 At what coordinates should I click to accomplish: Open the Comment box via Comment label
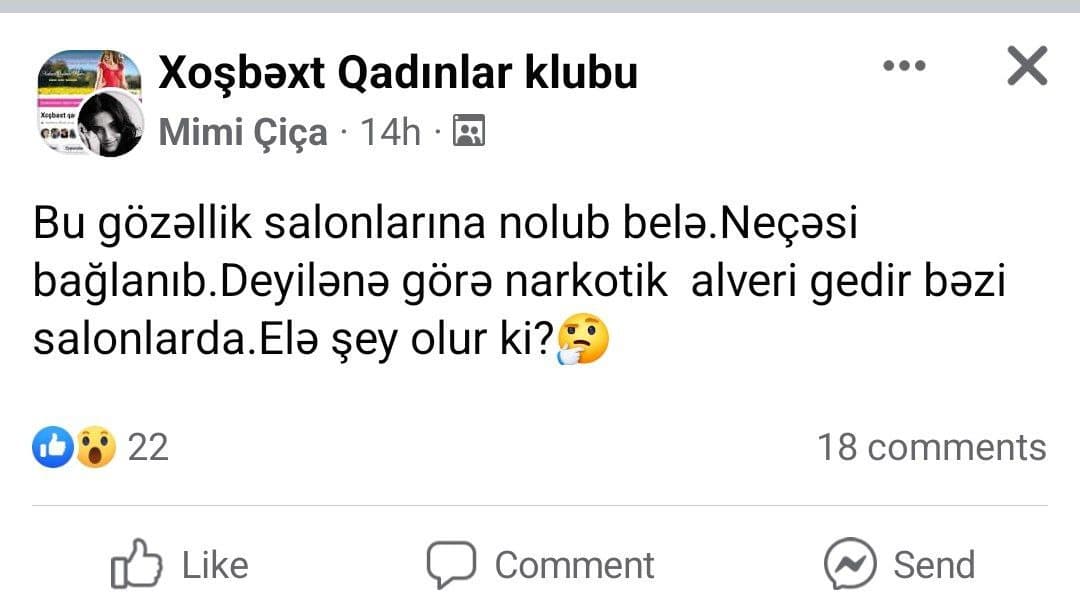574,565
